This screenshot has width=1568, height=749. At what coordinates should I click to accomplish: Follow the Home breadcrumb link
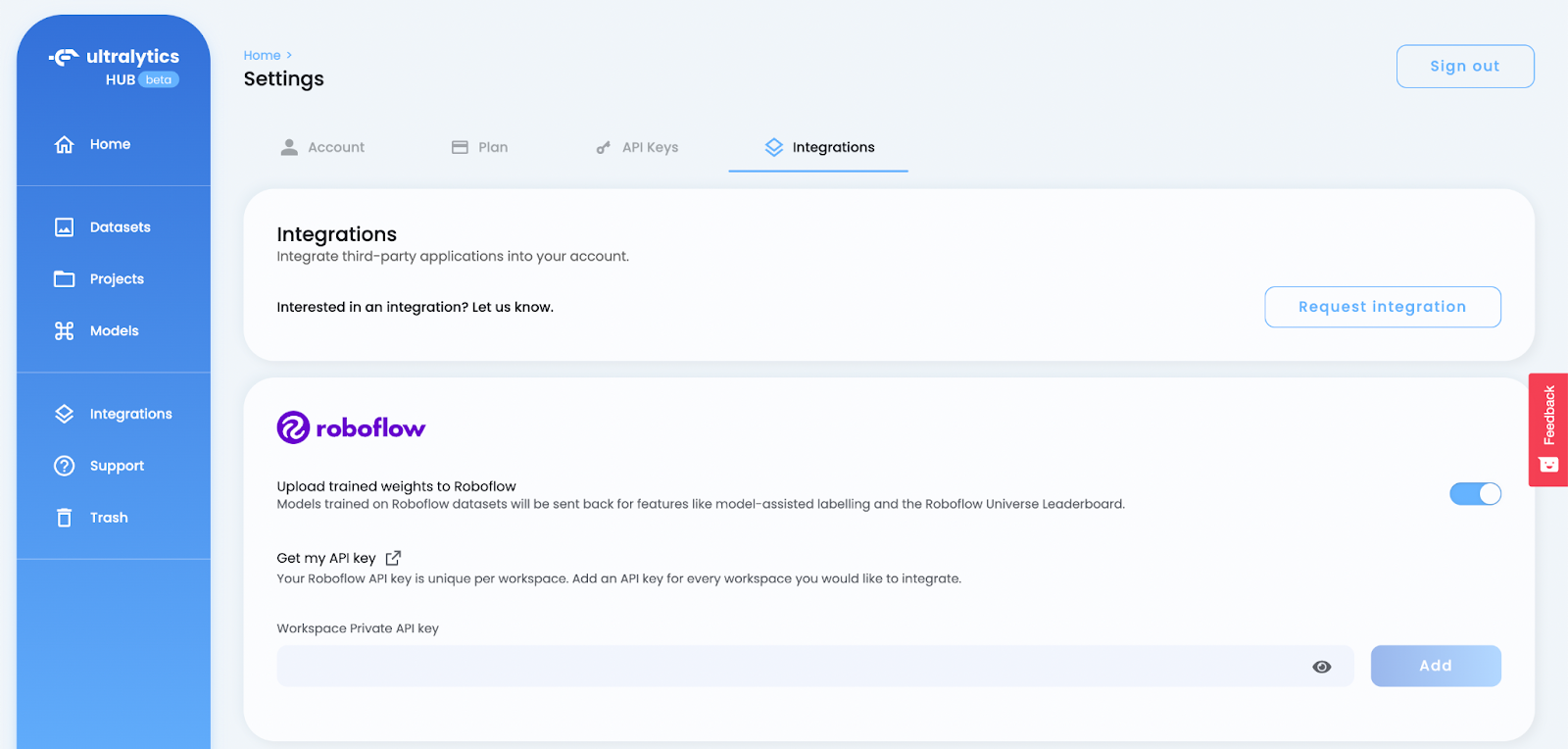[x=262, y=55]
